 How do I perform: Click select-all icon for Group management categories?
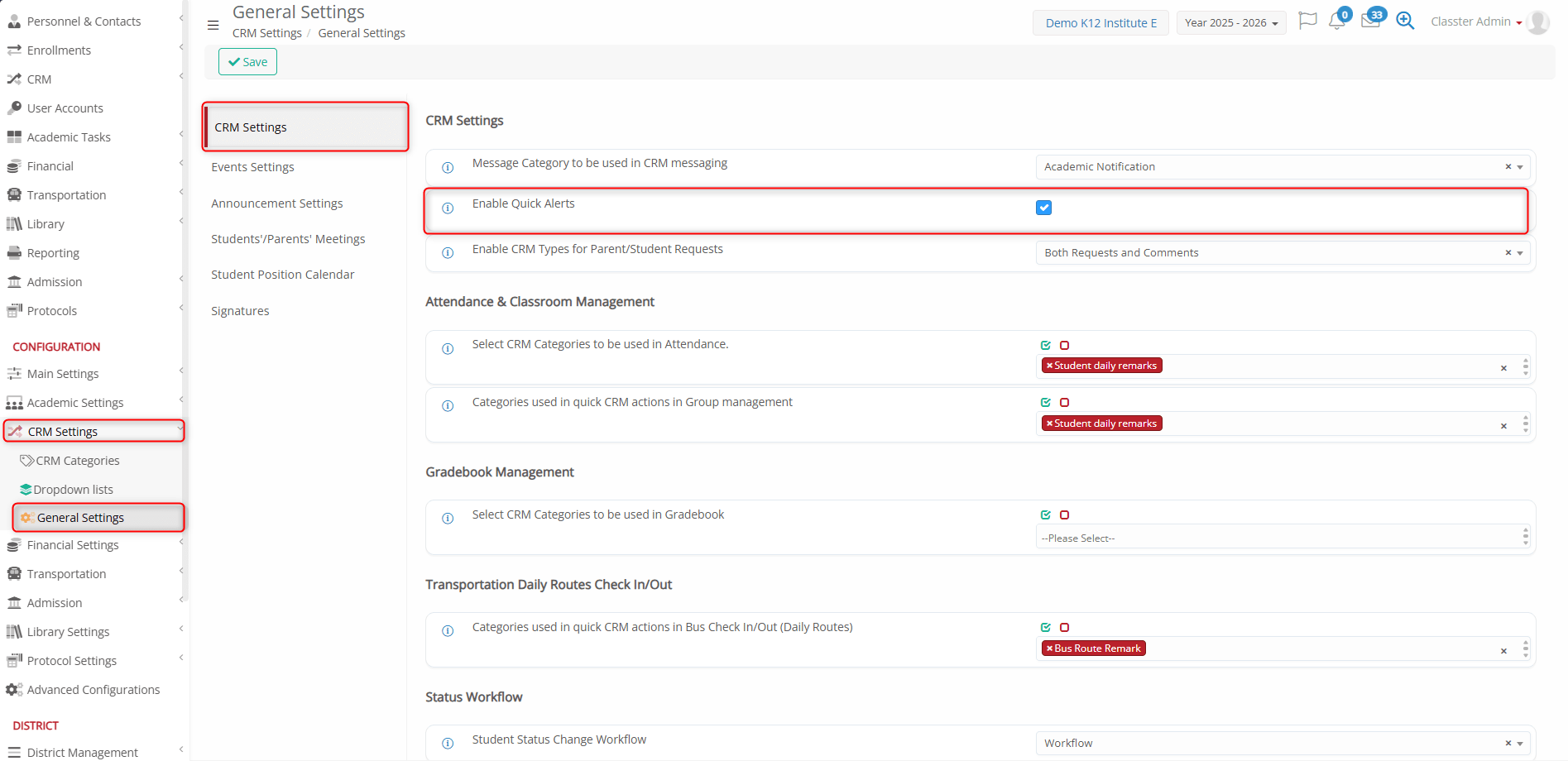(1046, 403)
